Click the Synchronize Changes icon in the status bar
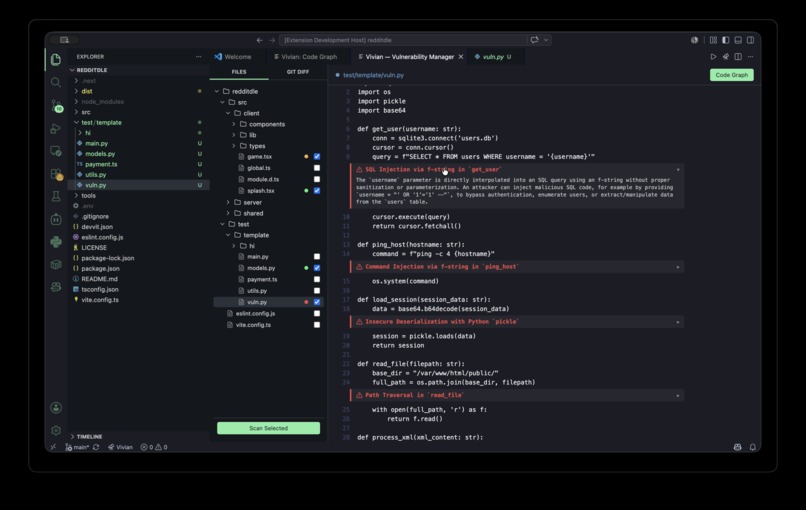Viewport: 806px width, 510px height. click(96, 447)
